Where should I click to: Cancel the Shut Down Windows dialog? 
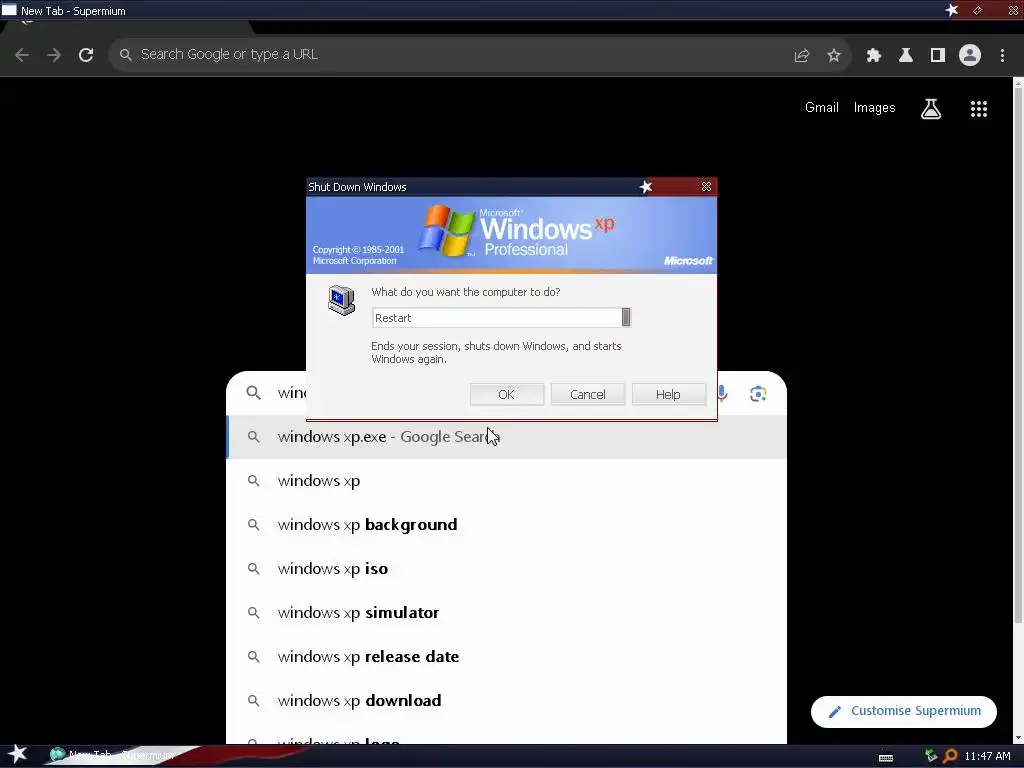tap(587, 394)
